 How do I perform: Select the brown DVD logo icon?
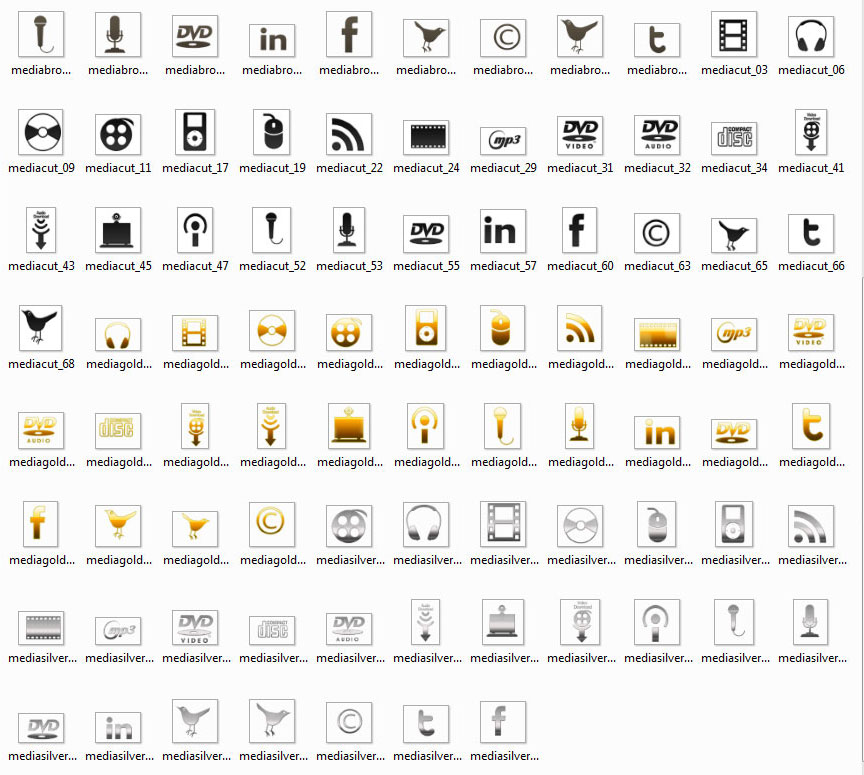pyautogui.click(x=195, y=36)
